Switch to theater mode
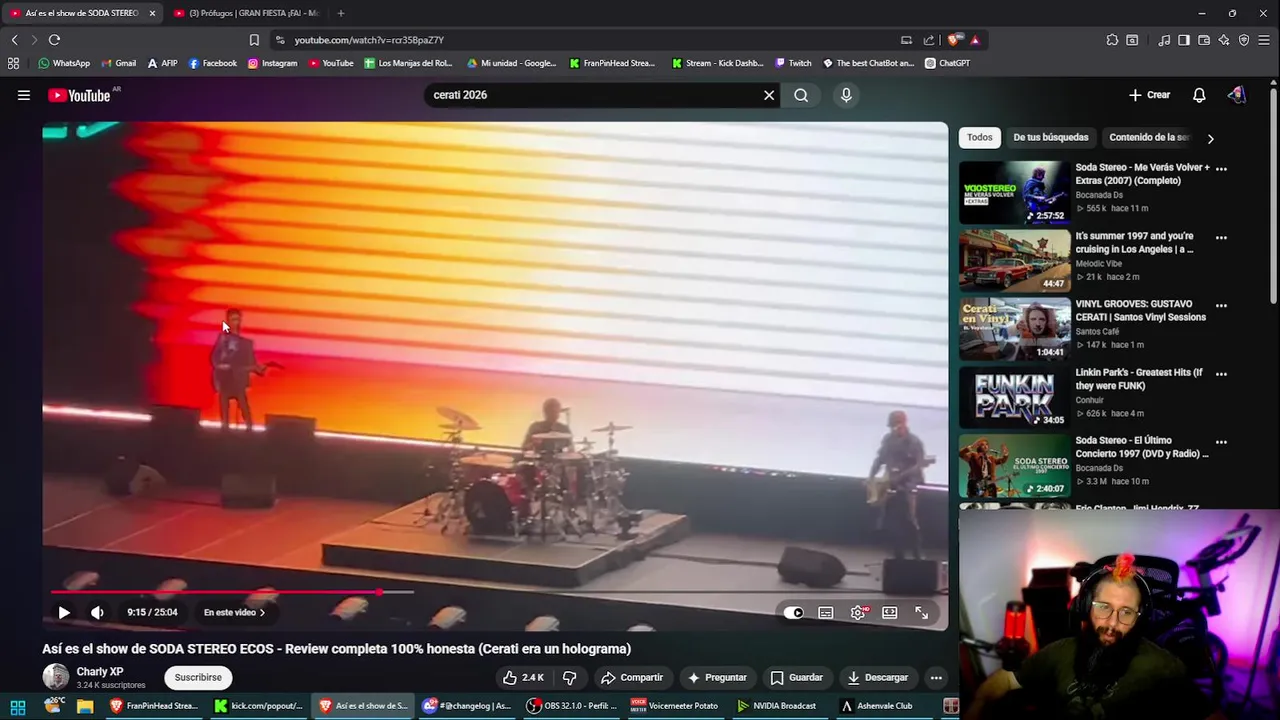 click(x=890, y=612)
